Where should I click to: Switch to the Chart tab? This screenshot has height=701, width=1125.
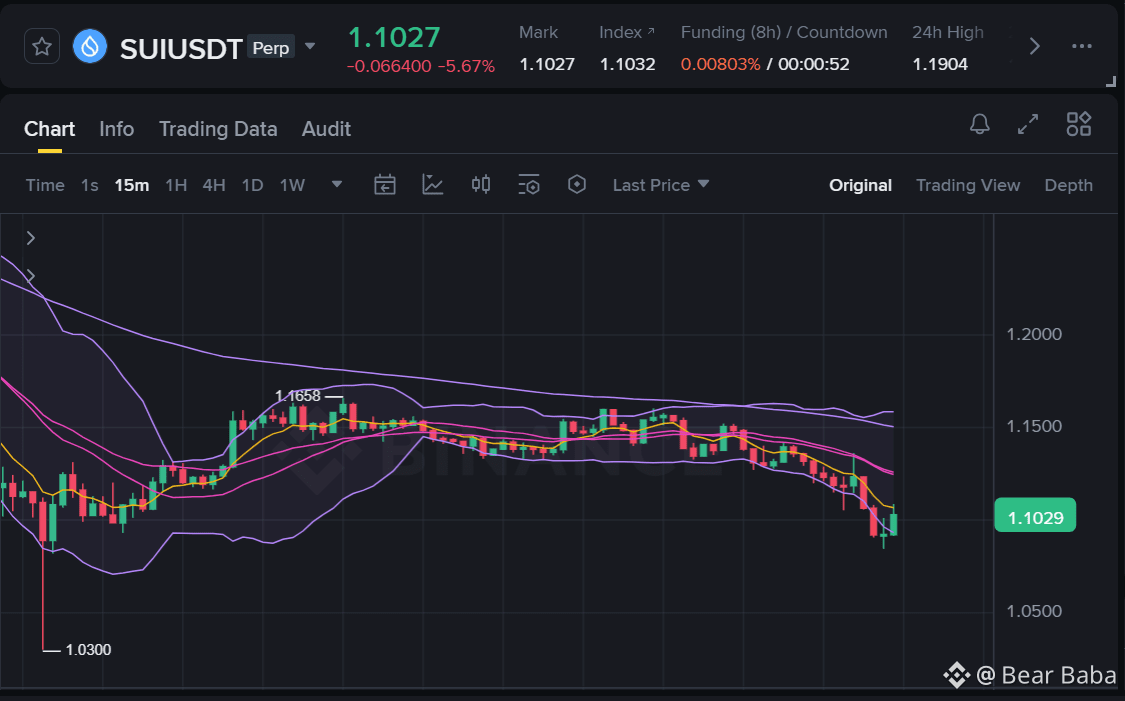(x=50, y=129)
